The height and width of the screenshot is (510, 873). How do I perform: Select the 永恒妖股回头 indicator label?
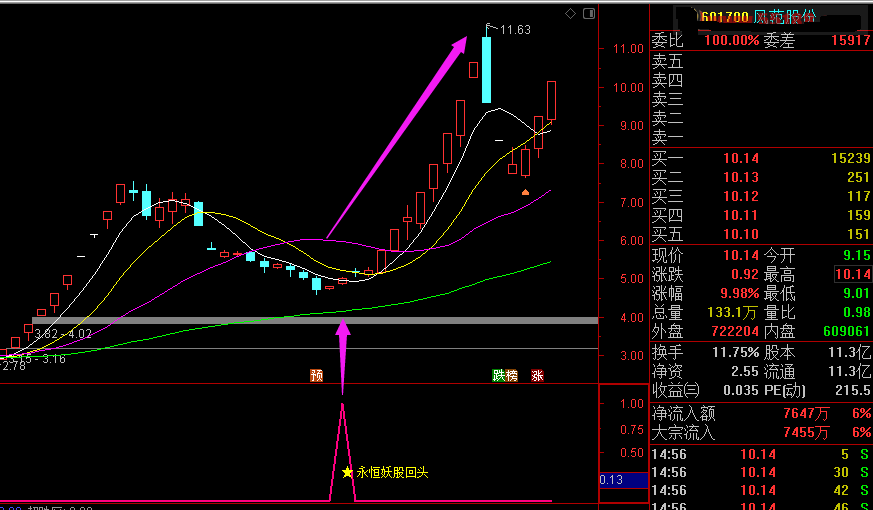[x=393, y=473]
